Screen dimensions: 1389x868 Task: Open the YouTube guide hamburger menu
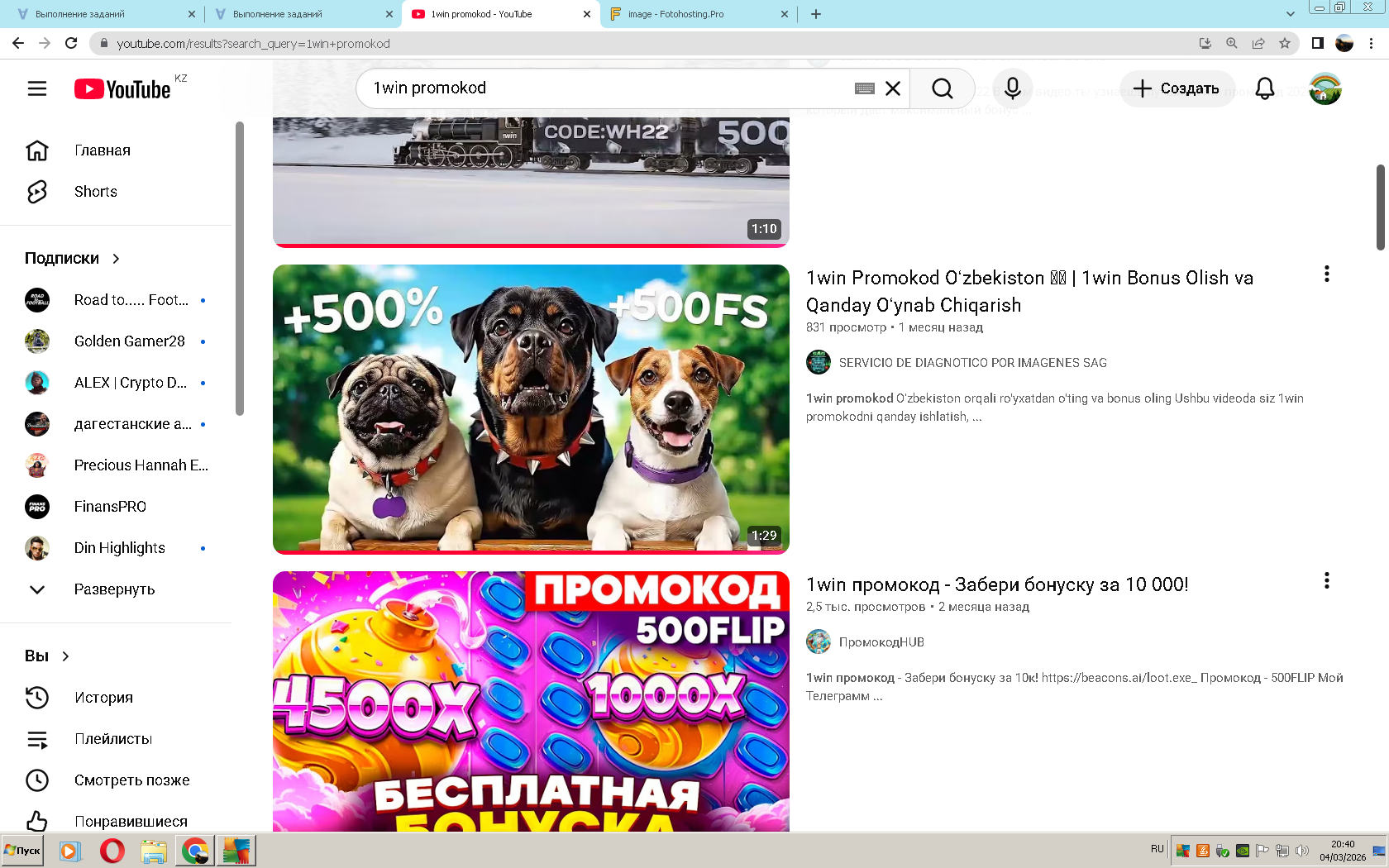tap(37, 88)
